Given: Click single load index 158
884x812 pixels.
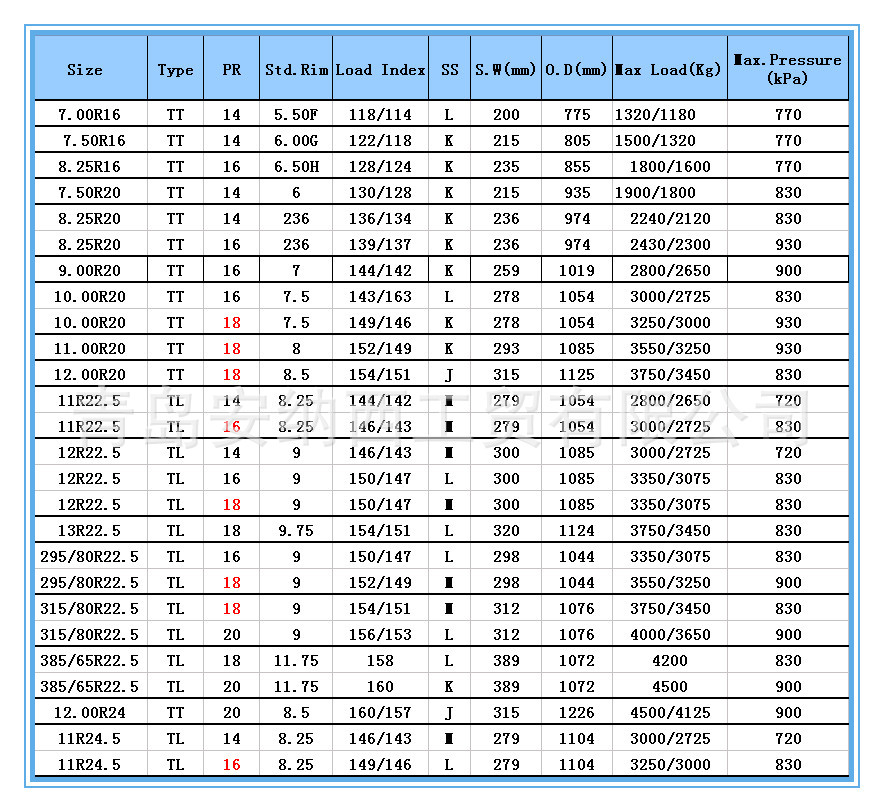Looking at the screenshot, I should [x=380, y=660].
